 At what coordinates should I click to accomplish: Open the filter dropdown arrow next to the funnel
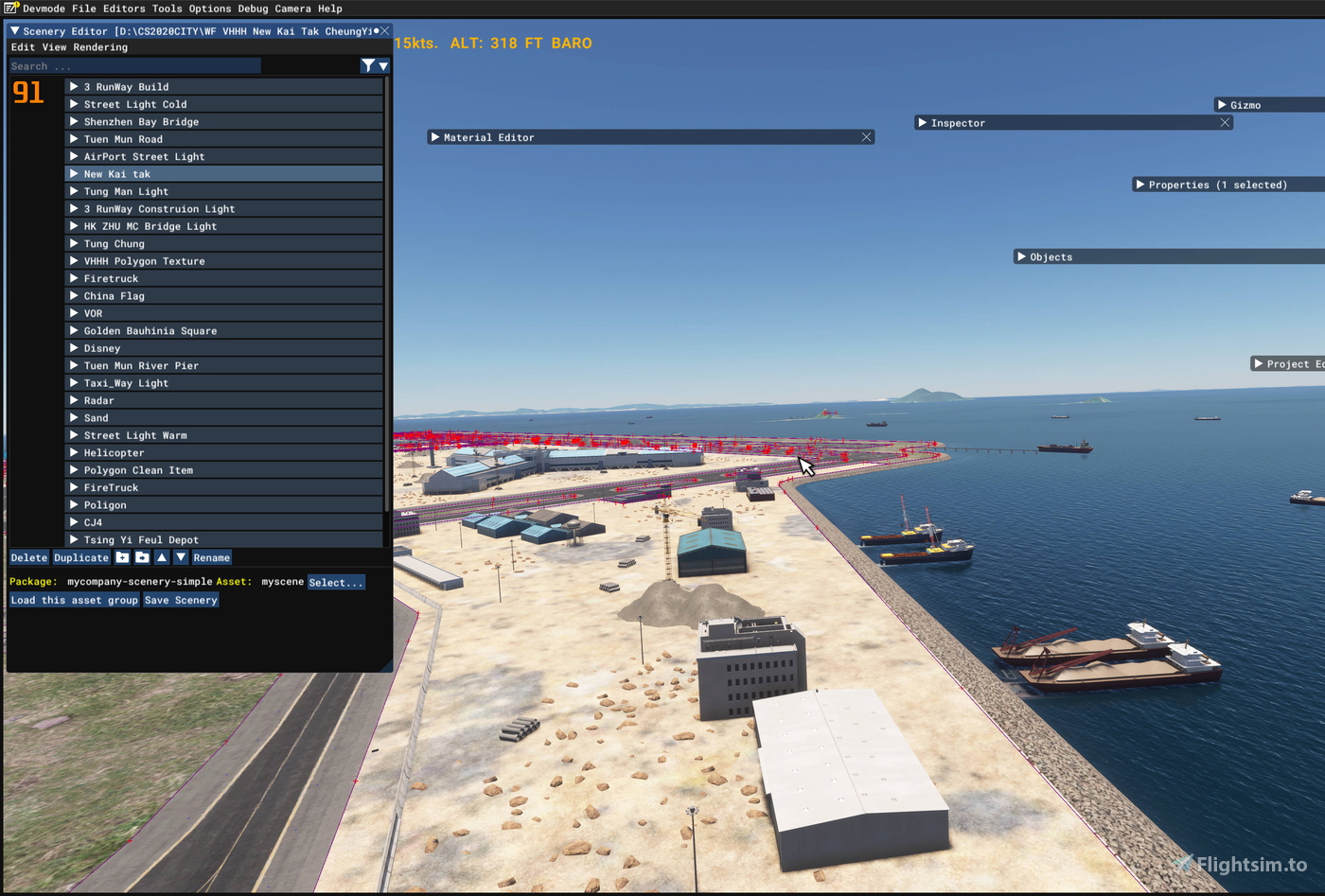coord(382,65)
